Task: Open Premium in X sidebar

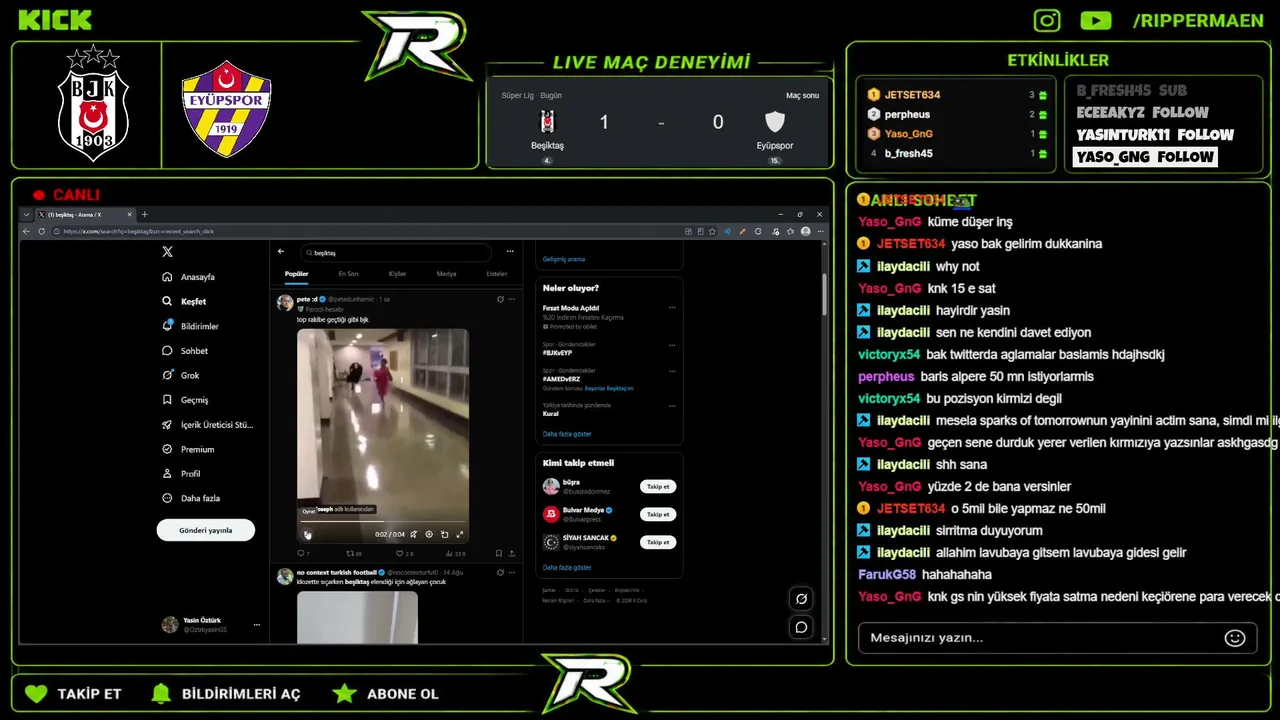Action: 188,449
